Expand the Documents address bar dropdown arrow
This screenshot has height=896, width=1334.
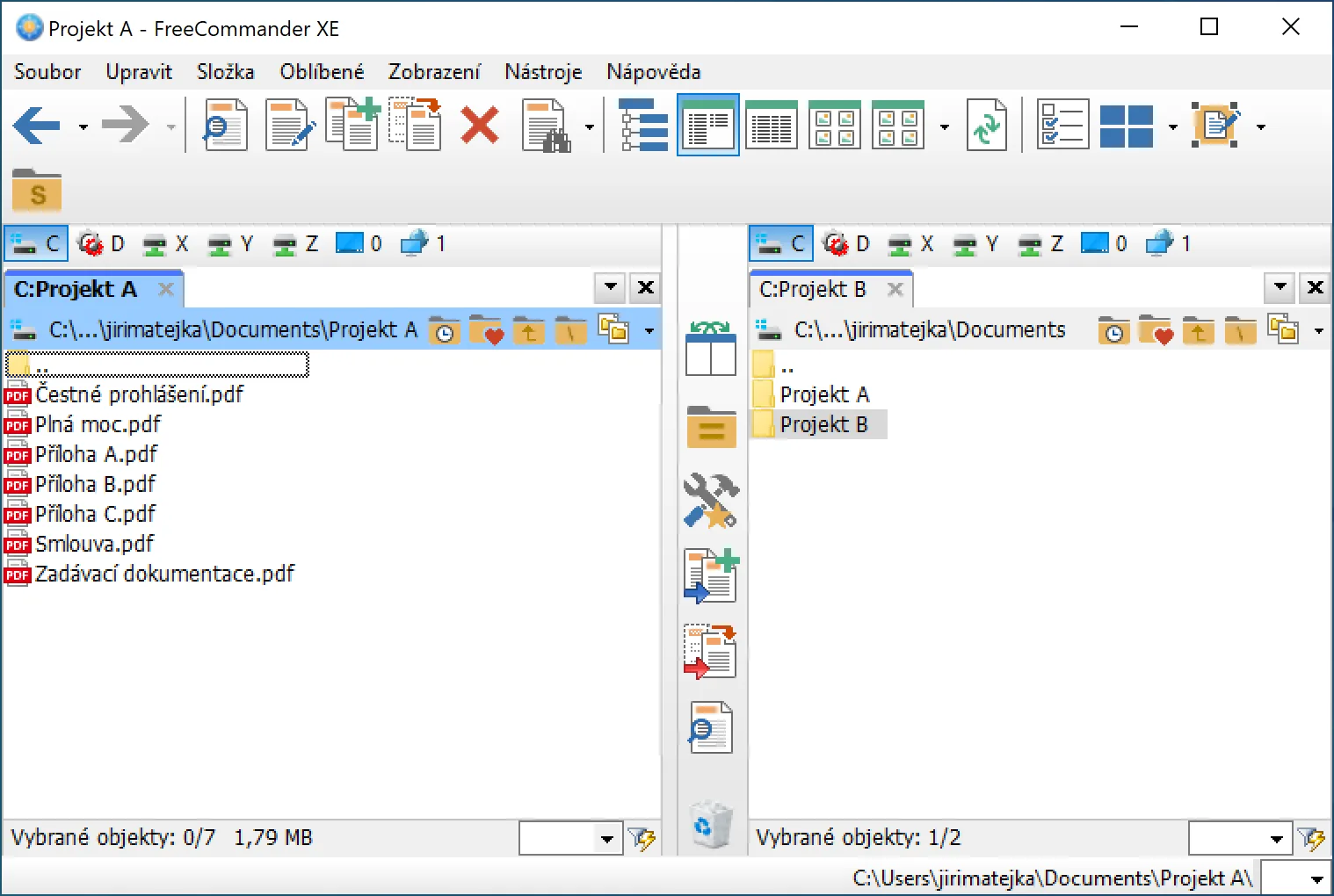(x=1318, y=331)
